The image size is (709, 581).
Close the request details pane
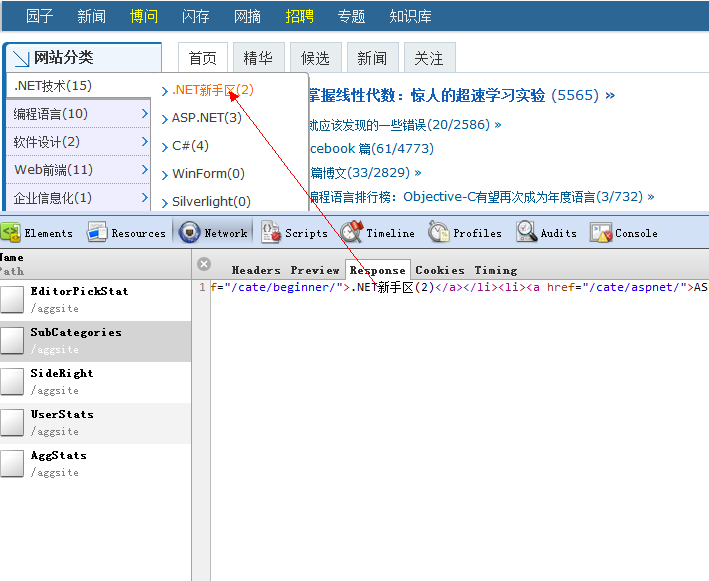point(204,264)
